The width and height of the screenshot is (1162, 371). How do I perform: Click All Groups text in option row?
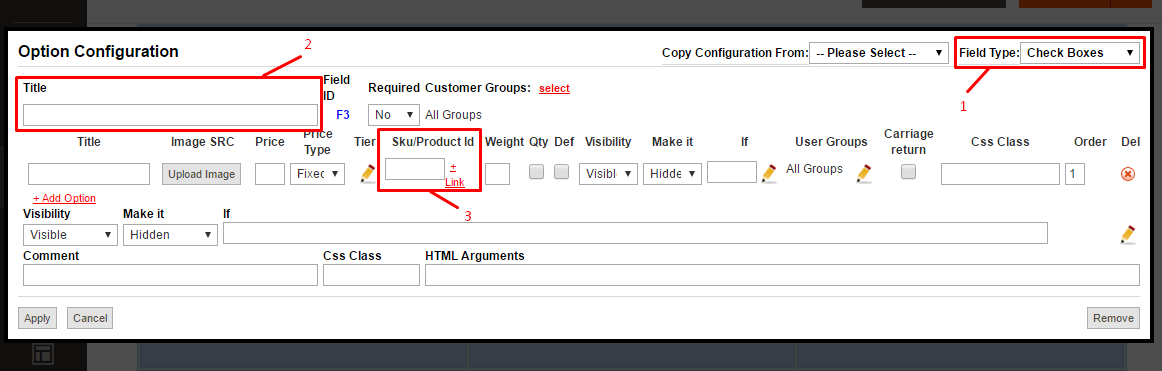[814, 169]
